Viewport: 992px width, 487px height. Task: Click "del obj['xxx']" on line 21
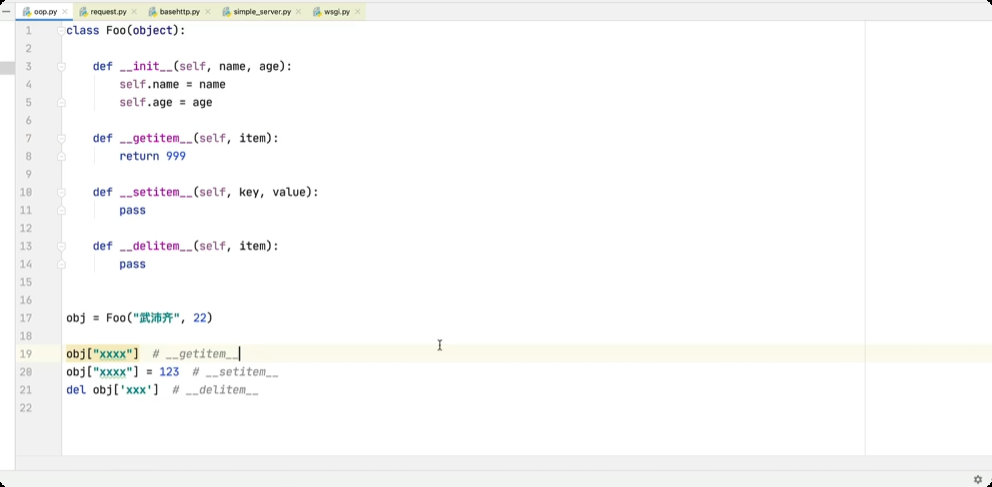[113, 390]
